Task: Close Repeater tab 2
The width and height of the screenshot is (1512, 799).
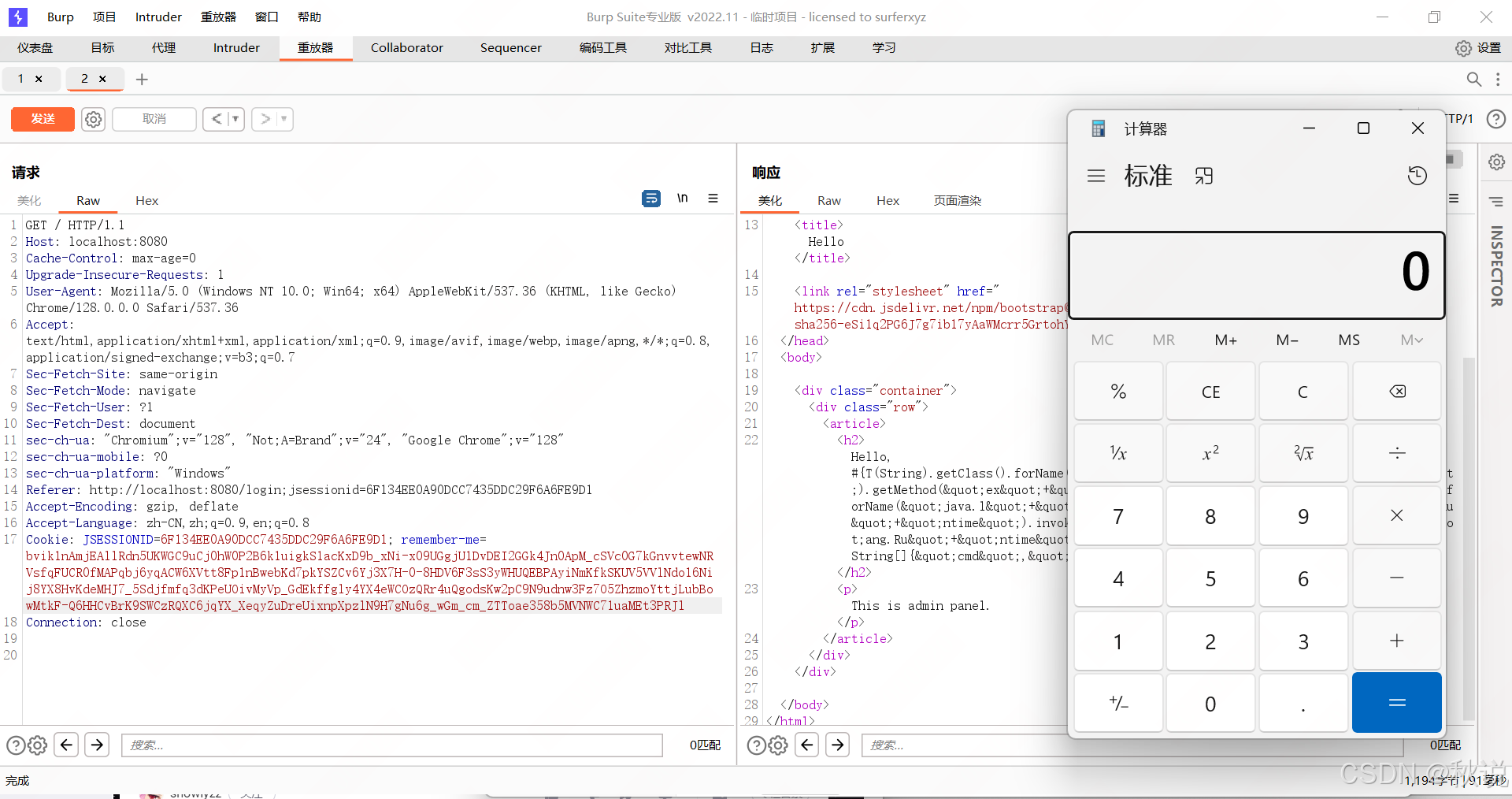Action: 102,79
